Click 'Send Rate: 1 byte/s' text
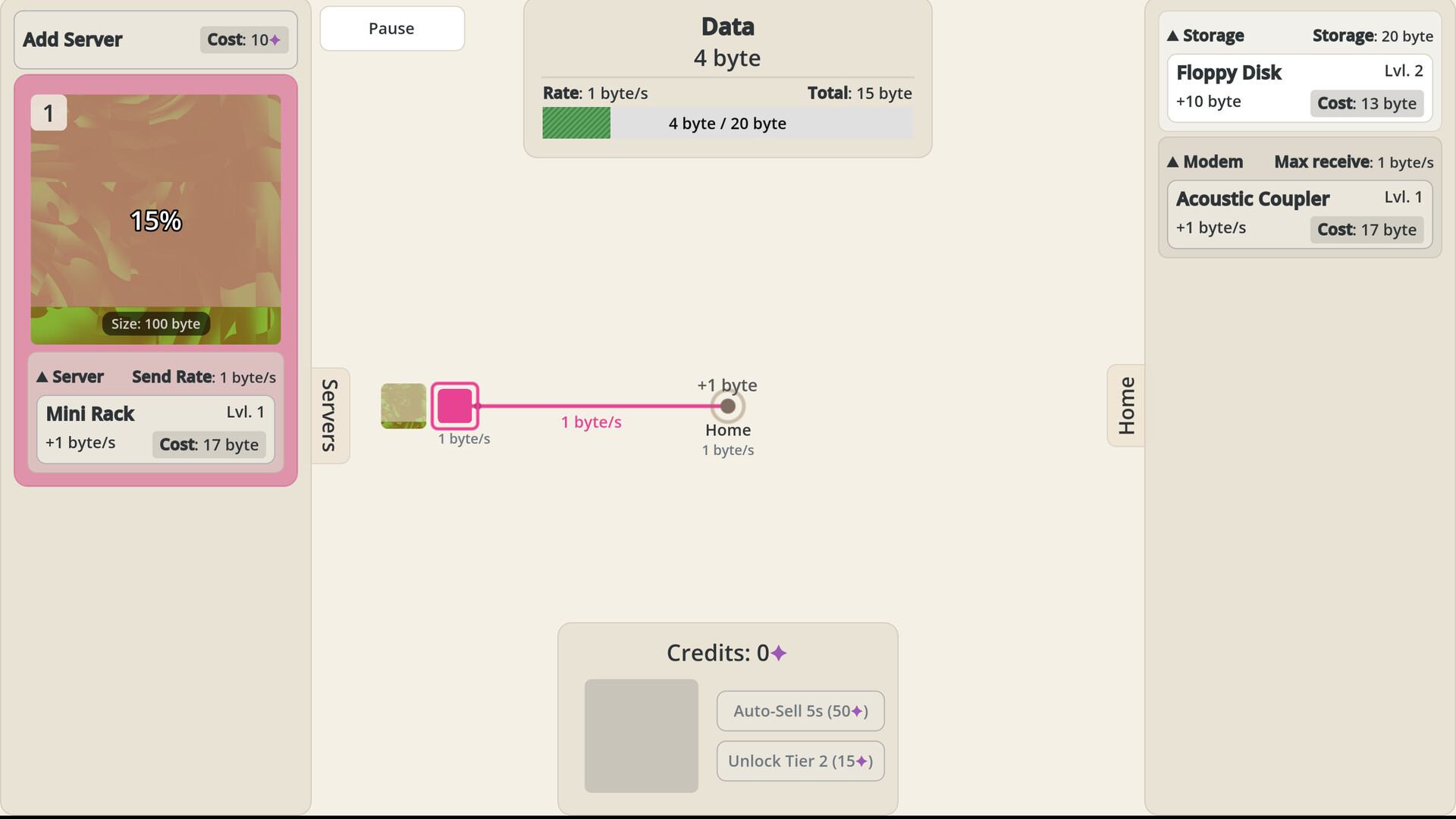Screen dimensions: 1456x819 204,377
